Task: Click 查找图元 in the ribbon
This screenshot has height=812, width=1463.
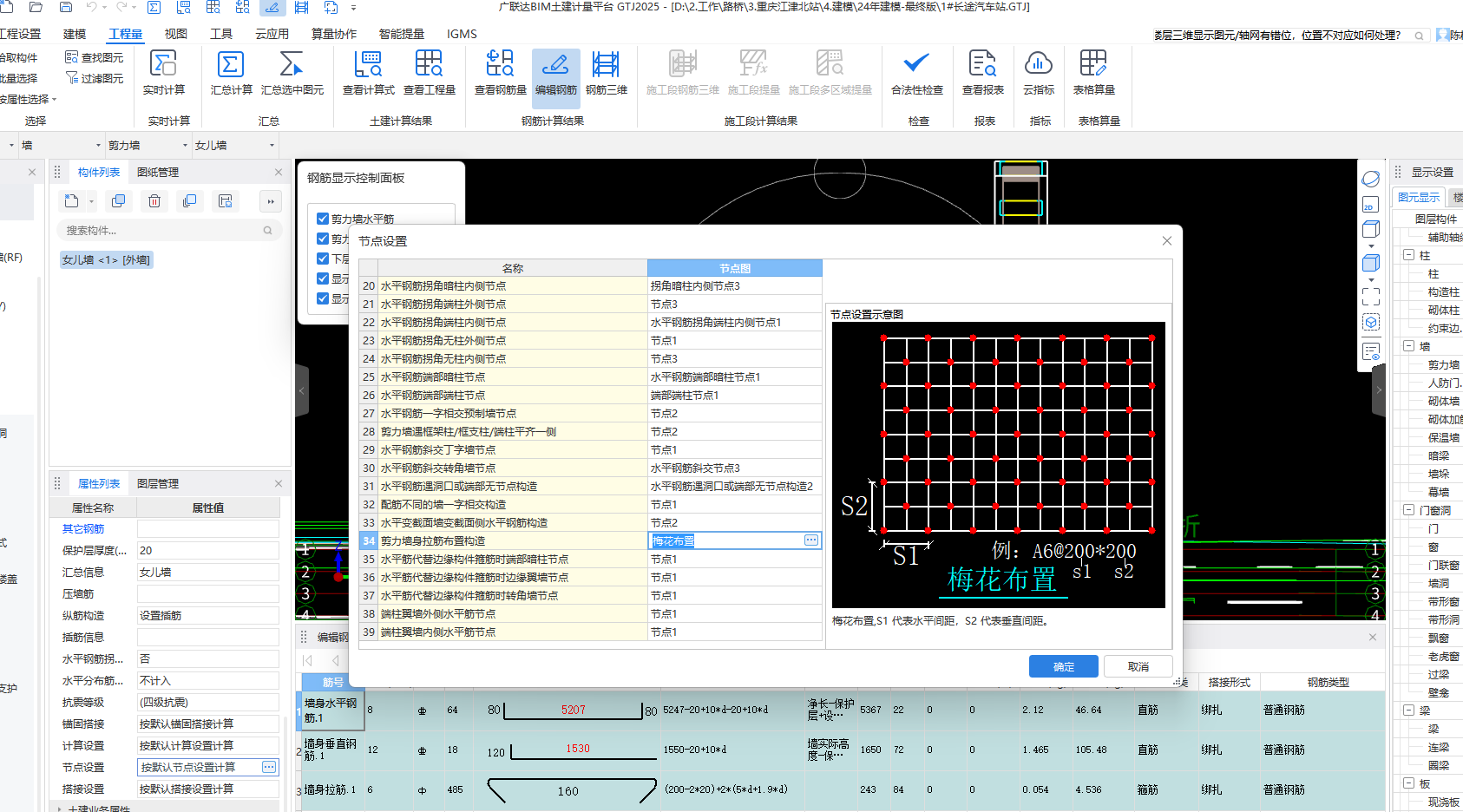Action: (95, 57)
